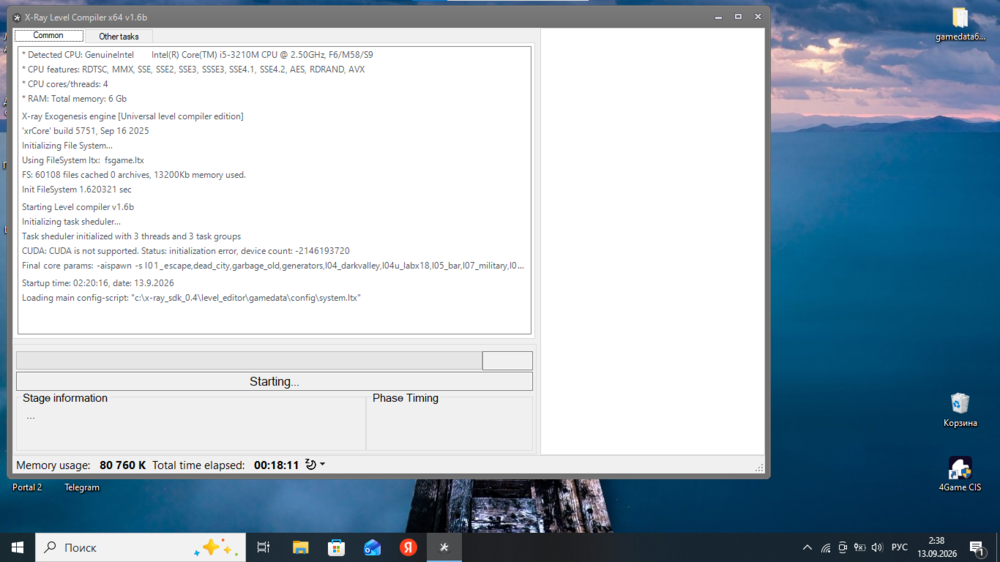
Task: Click the "Initializing task sheduler..." line
Action: click(71, 221)
